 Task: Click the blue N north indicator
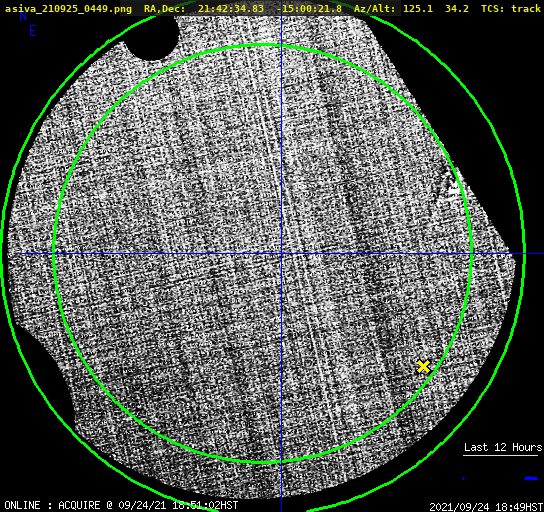(x=23, y=16)
